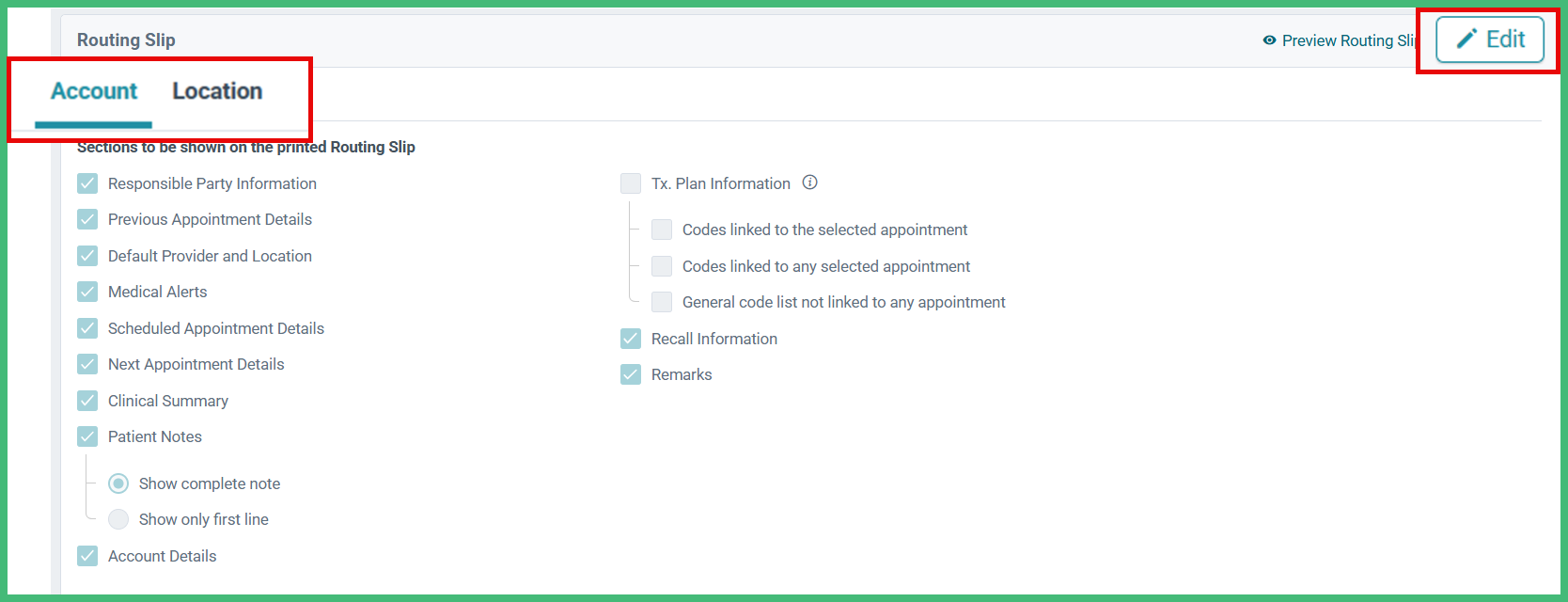Viewport: 1568px width, 602px height.
Task: Click the eye icon next to Preview Routing Slip
Action: point(1270,40)
